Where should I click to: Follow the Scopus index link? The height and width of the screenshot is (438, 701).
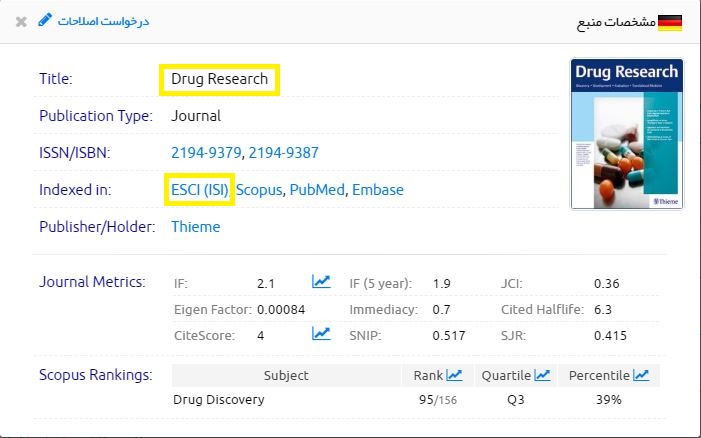(x=259, y=189)
